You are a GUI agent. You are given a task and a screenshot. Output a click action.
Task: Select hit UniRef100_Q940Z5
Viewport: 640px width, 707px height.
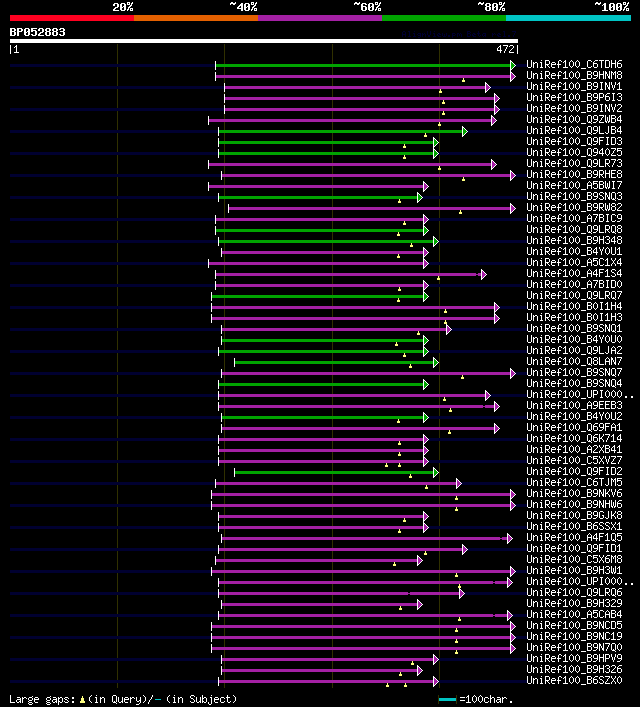574,152
